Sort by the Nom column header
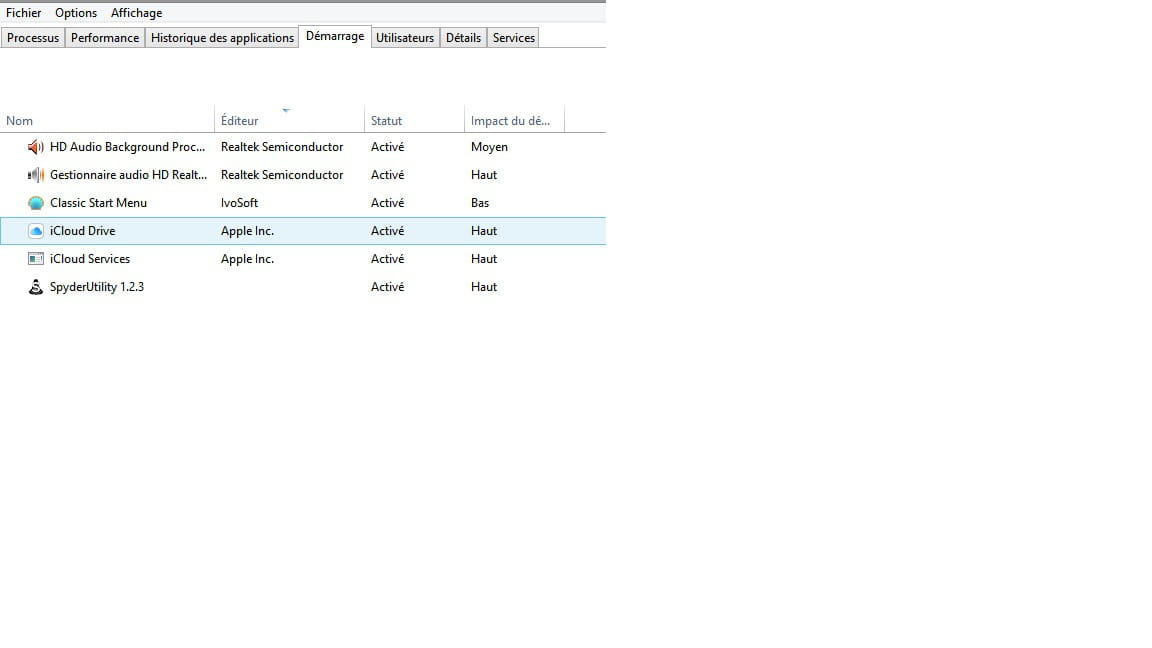 (x=107, y=120)
